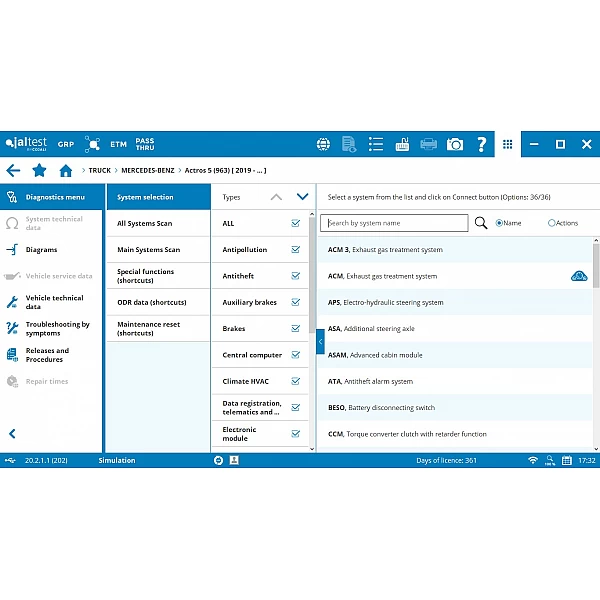The width and height of the screenshot is (600, 600).
Task: Select ACM 3 Exhaust gas treatment system
Action: [455, 249]
